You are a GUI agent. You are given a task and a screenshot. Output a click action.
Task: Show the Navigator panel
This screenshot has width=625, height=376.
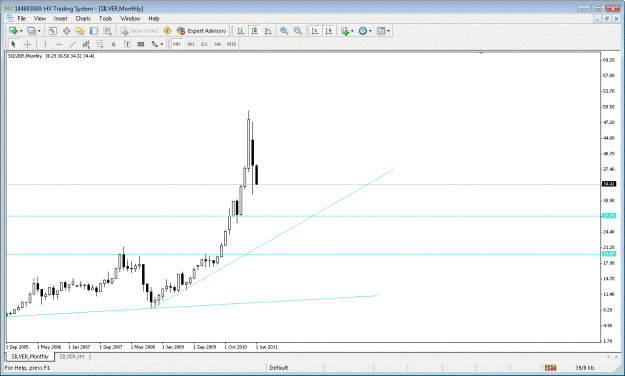tap(80, 31)
